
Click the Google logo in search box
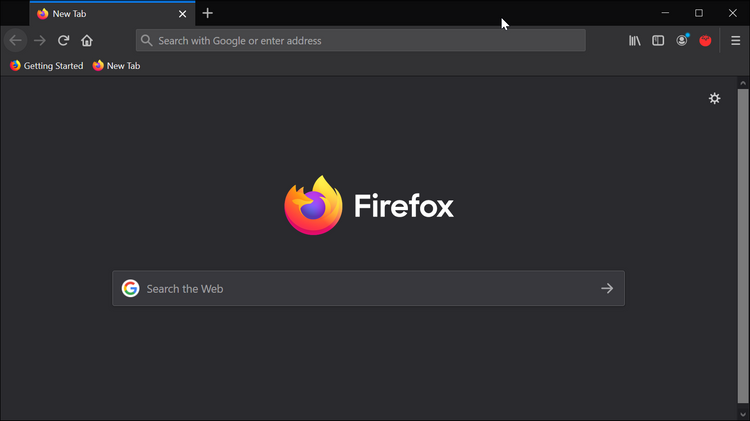[x=130, y=288]
